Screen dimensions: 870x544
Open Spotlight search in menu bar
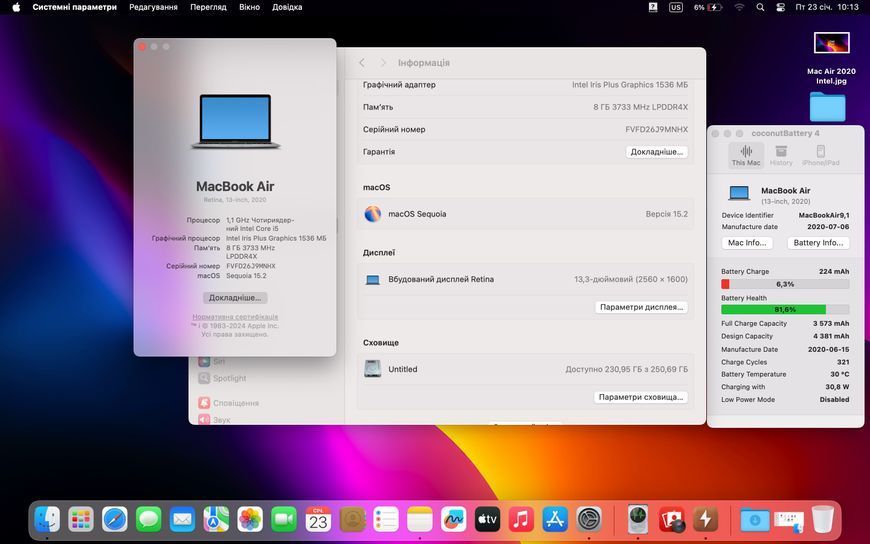coord(760,7)
